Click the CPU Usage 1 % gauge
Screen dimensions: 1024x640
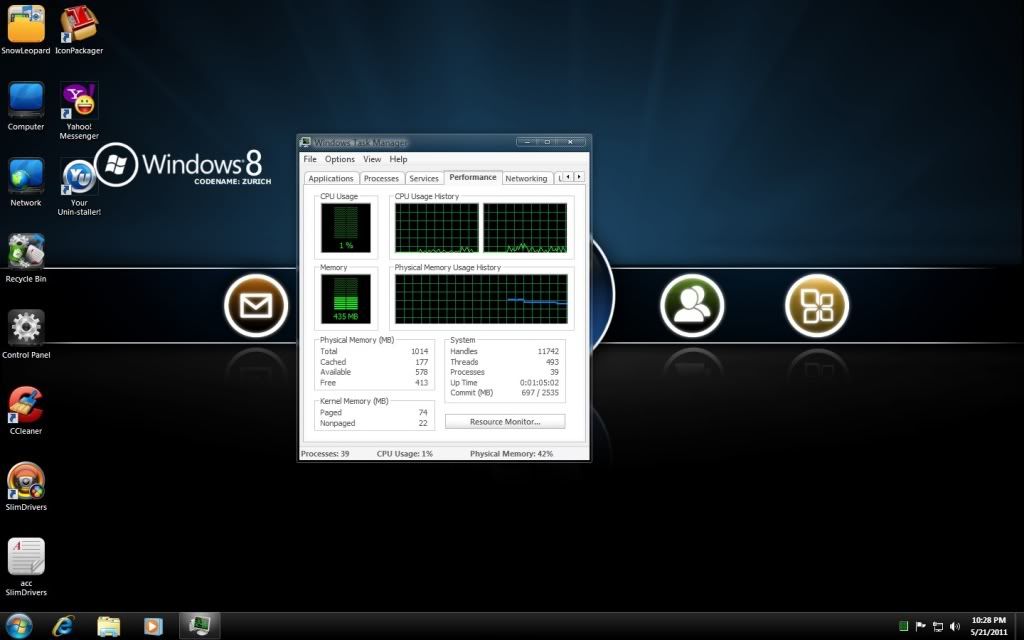(345, 228)
